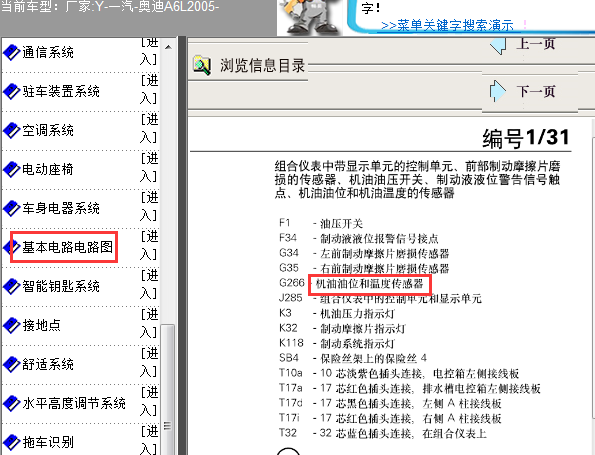Go to previous page with 上一页
Viewport: 595px width, 455px height.
coord(536,44)
